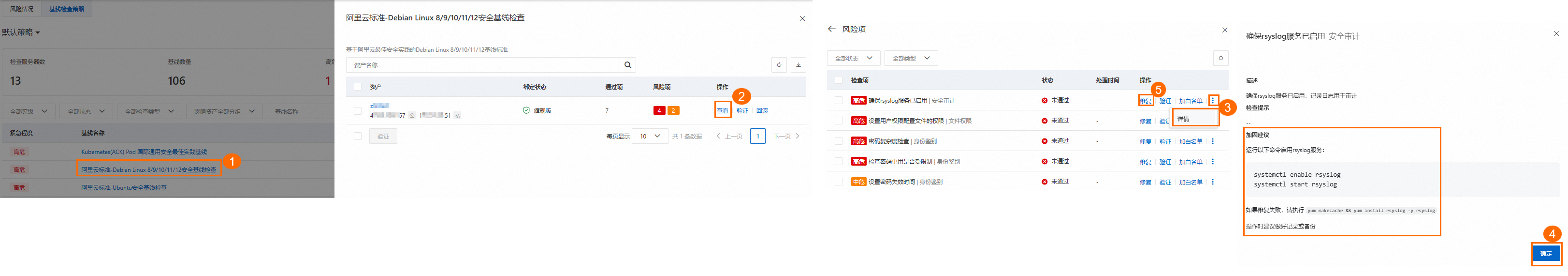Toggle select-all checkbox in 检查项 header
This screenshot has width=1568, height=276.
(838, 80)
